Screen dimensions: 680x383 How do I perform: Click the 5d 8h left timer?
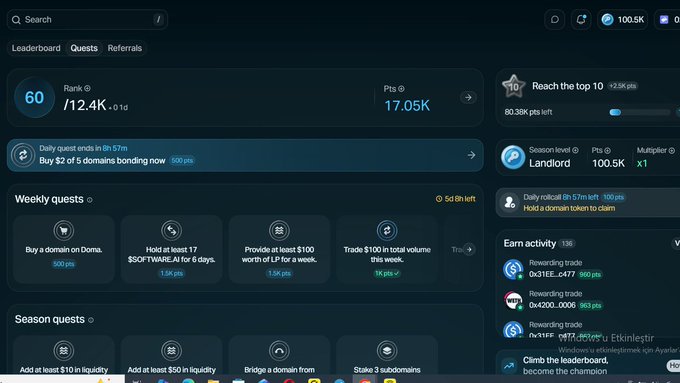[455, 199]
